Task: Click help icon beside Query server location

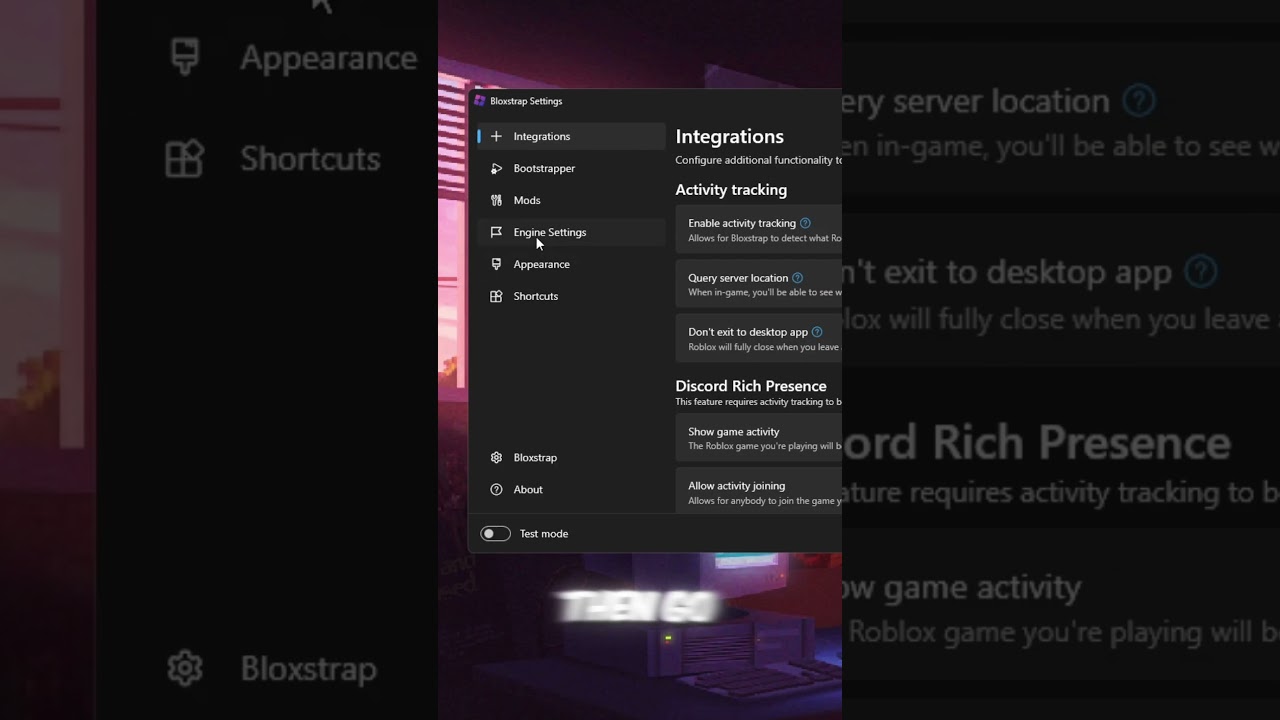Action: click(797, 278)
